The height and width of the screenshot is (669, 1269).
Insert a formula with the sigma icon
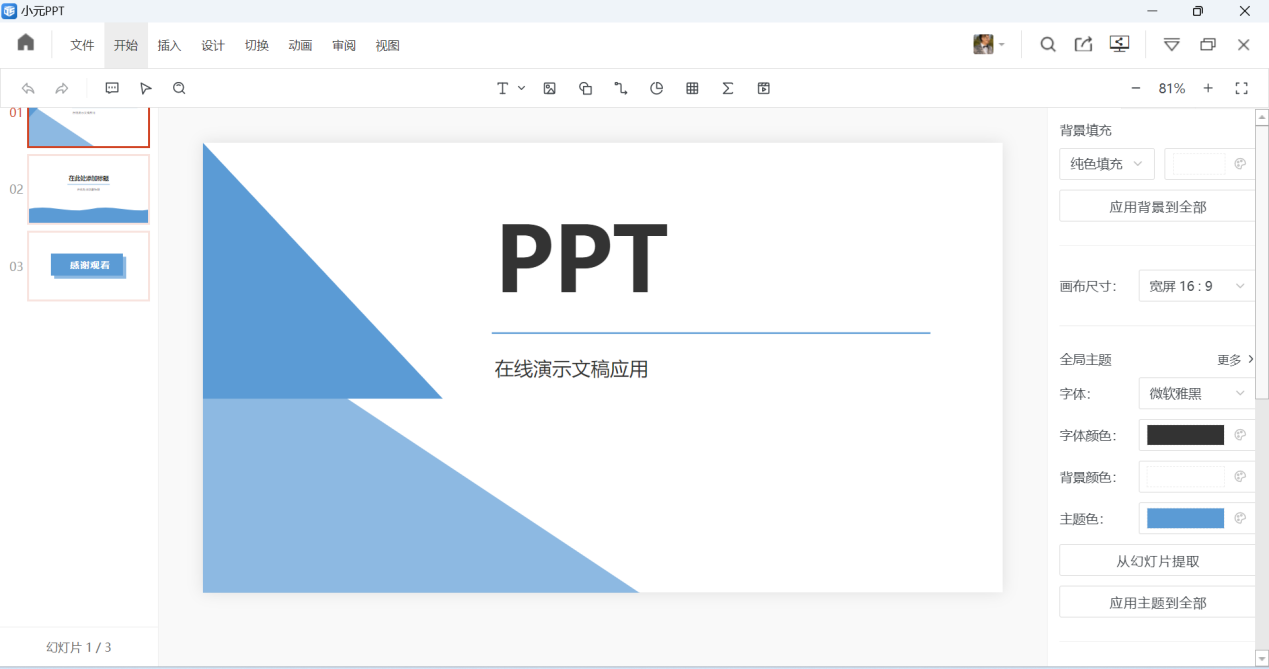[728, 88]
